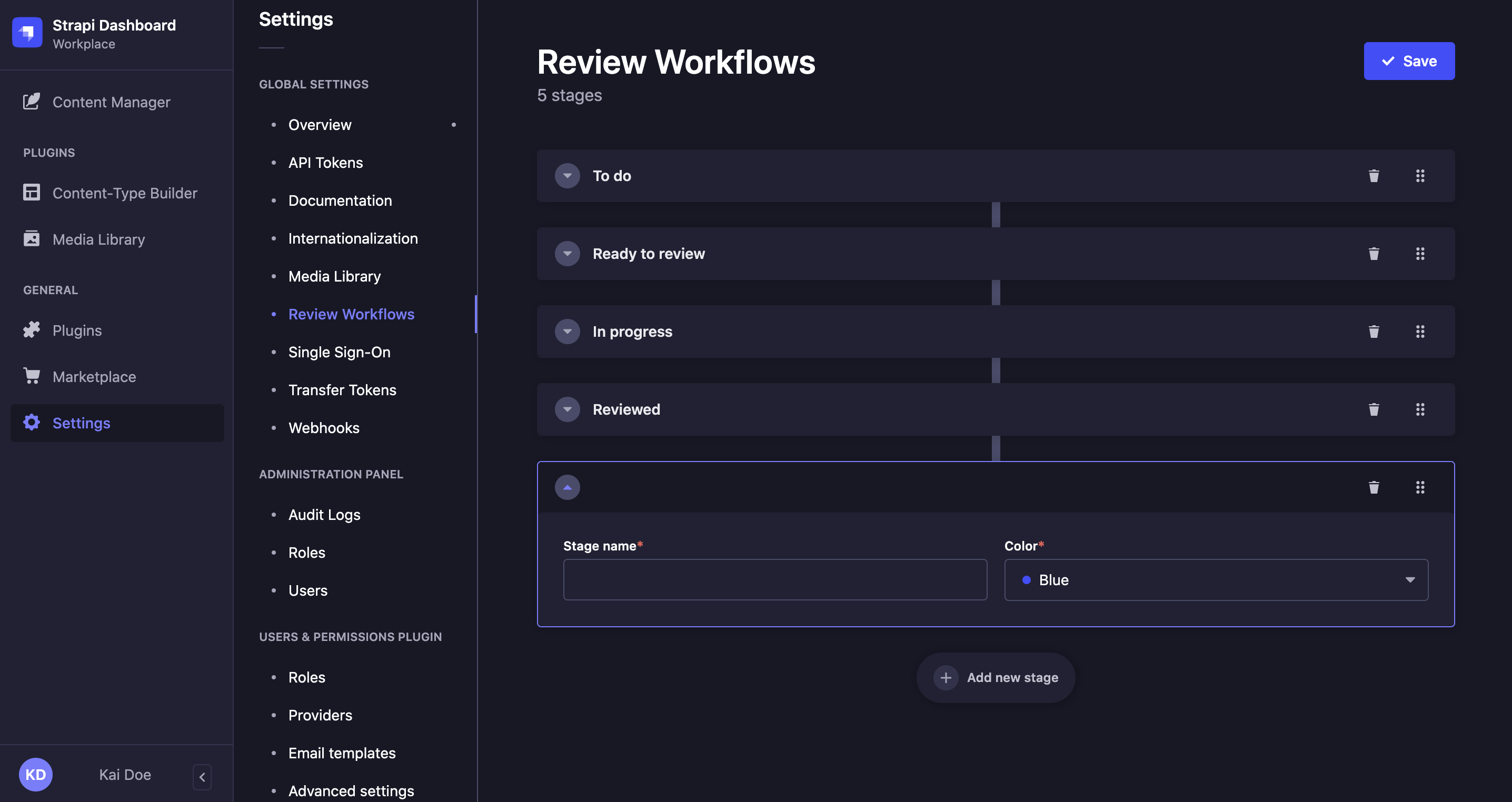This screenshot has width=1512, height=802.
Task: Open Email templates settings
Action: (342, 753)
